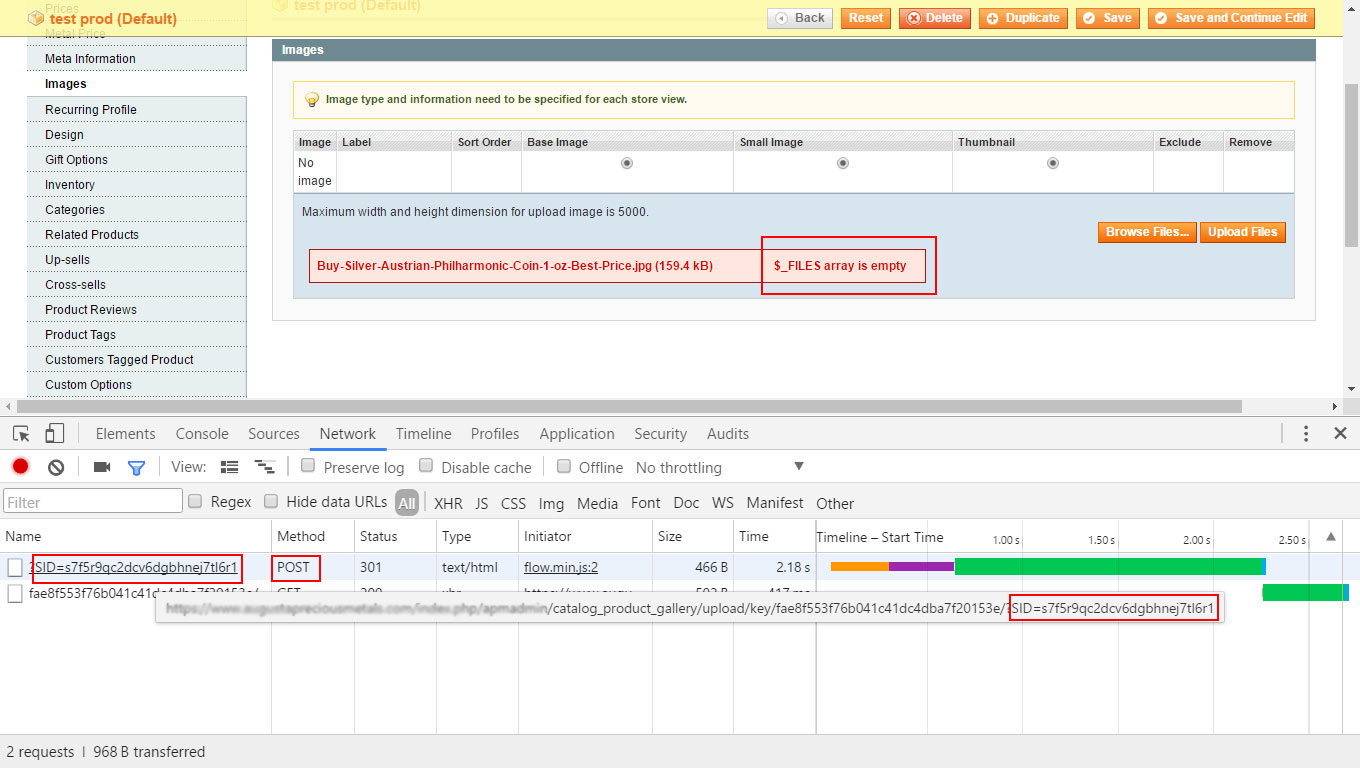Toggle the device toolbar icon

point(55,433)
